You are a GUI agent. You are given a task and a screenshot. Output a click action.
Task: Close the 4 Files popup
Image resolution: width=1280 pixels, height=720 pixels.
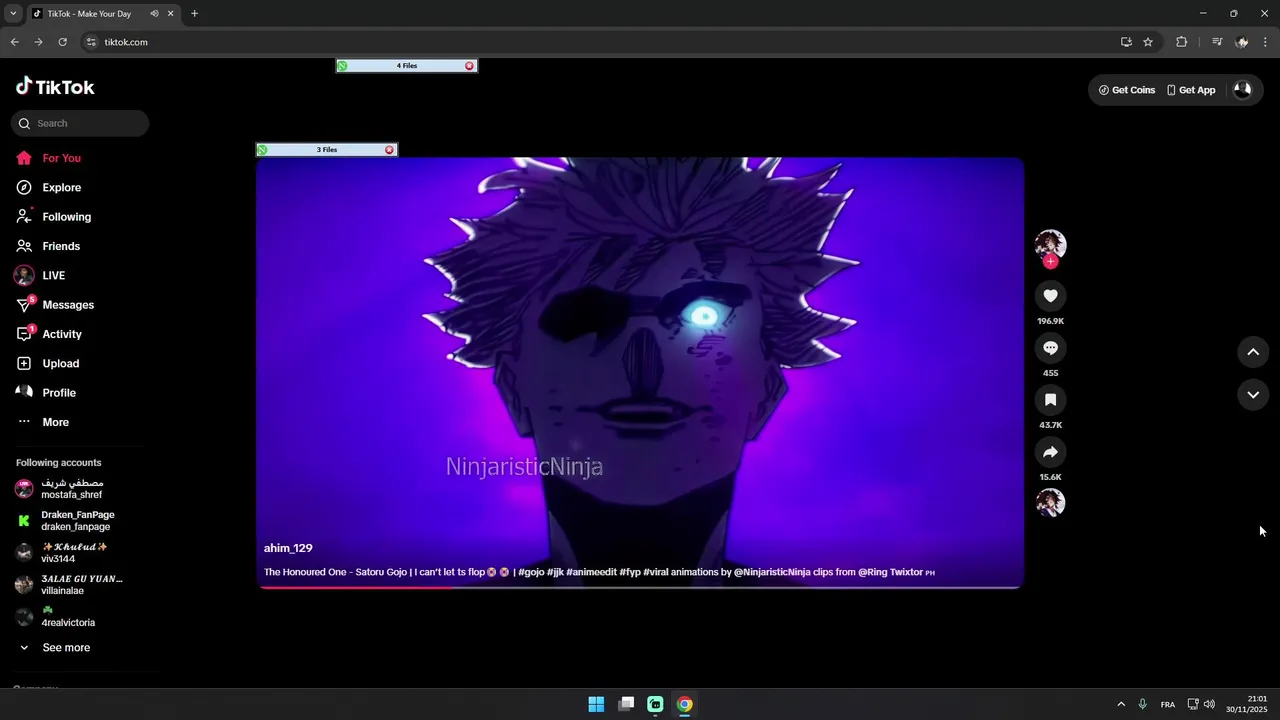469,66
